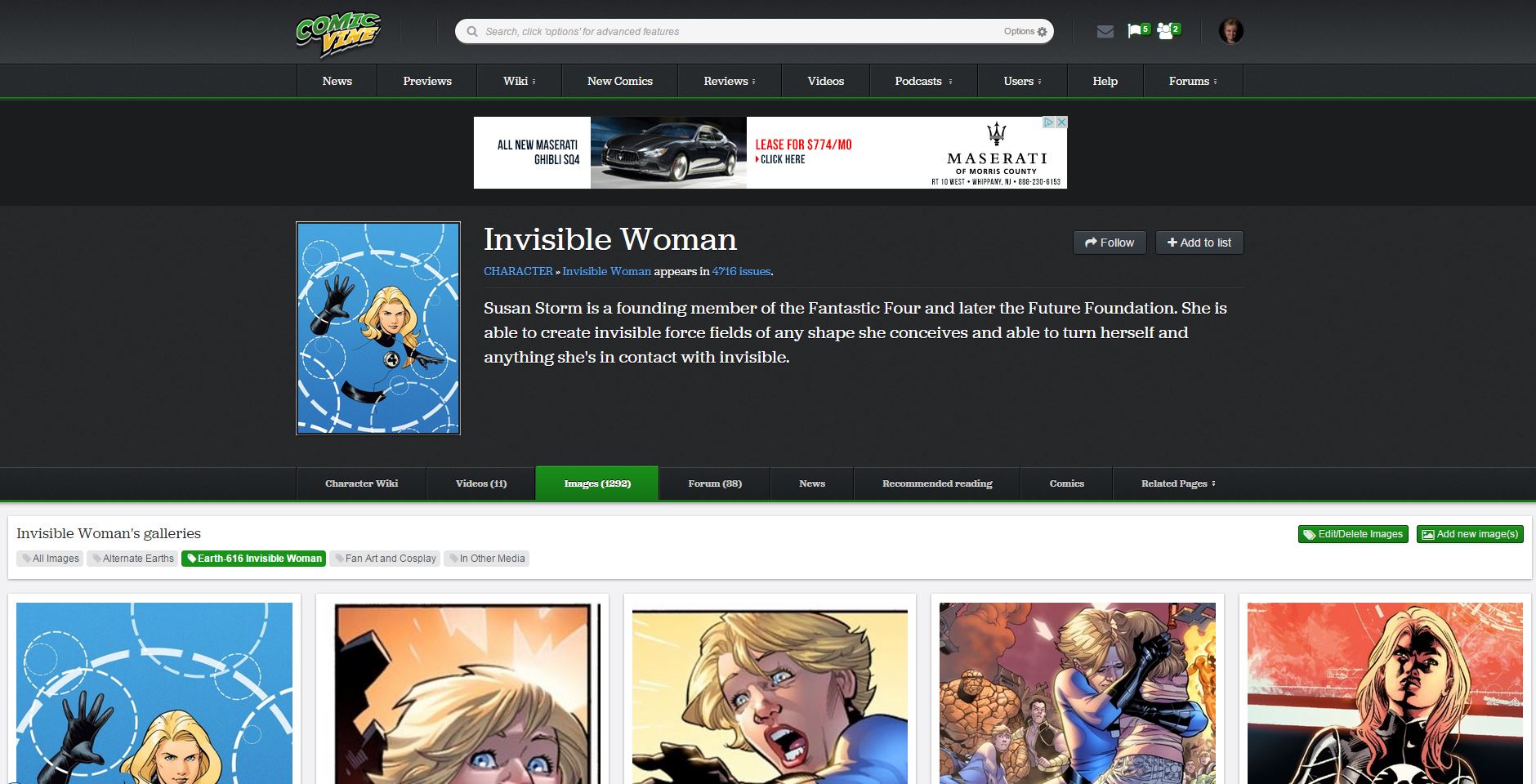
Task: Open gallery image of screaming Sue Storm
Action: point(770,693)
